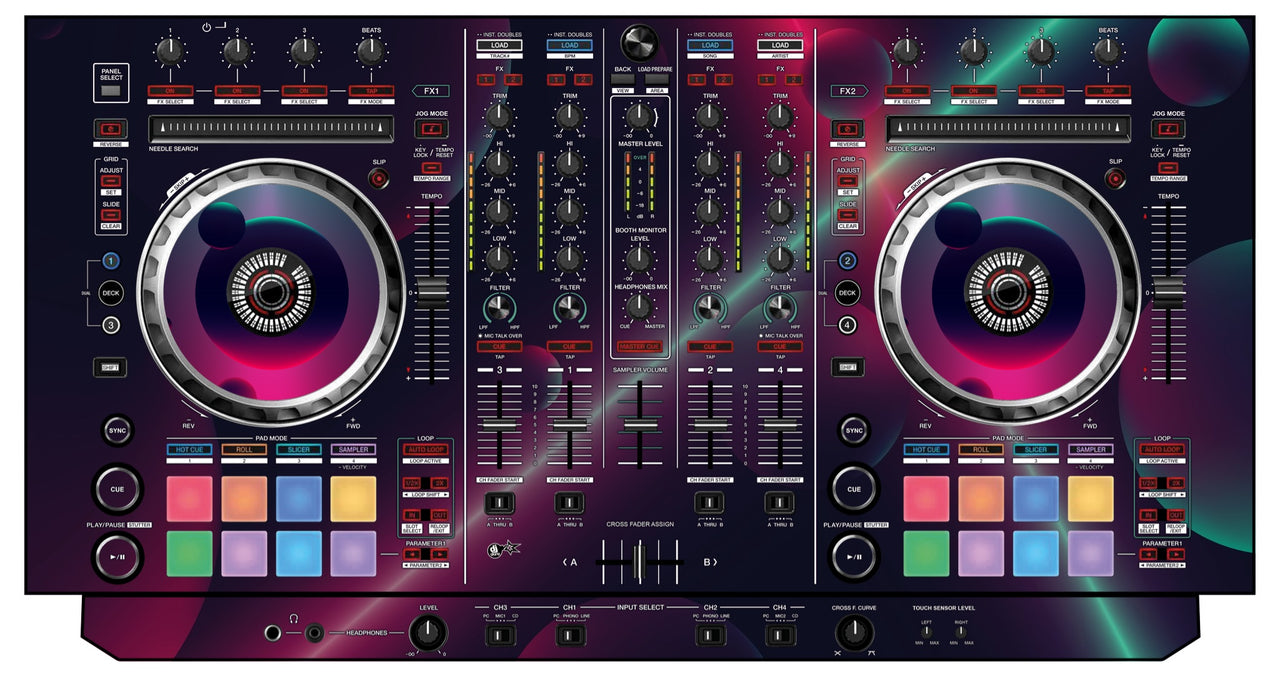Select ROLL pad mode on left deck
The width and height of the screenshot is (1280, 680).
[244, 450]
